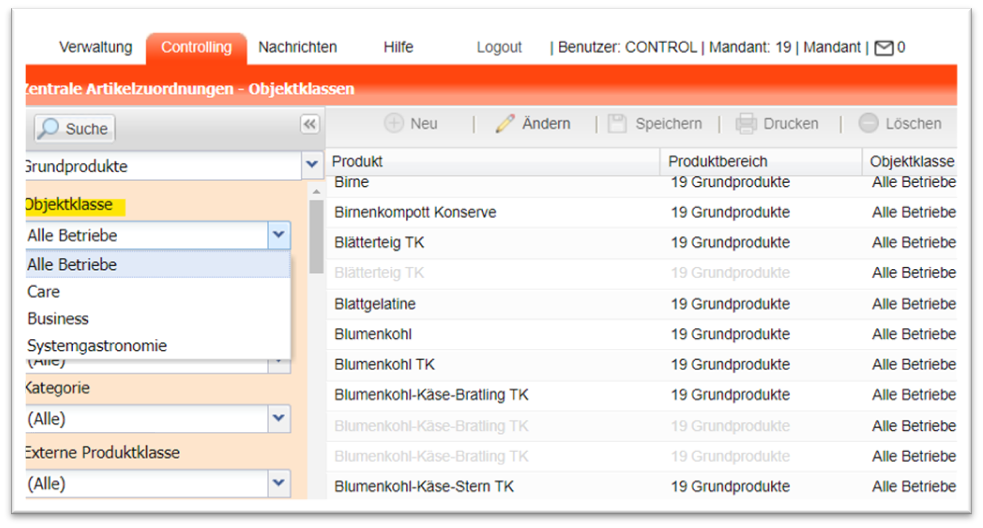The height and width of the screenshot is (528, 983).
Task: Click the Ändern pencil icon
Action: pos(505,124)
